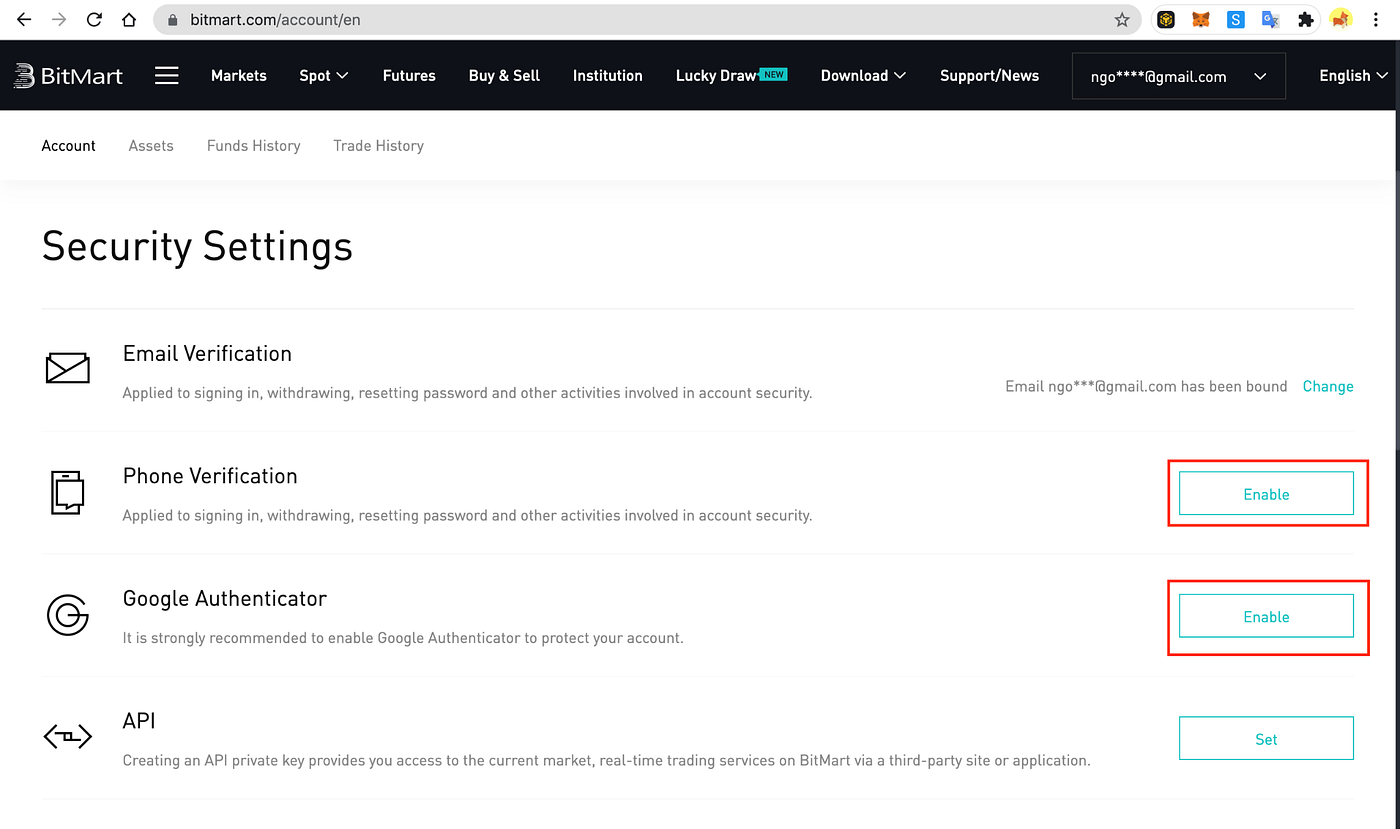Image resolution: width=1400 pixels, height=829 pixels.
Task: Click the API arrows icon
Action: point(68,737)
